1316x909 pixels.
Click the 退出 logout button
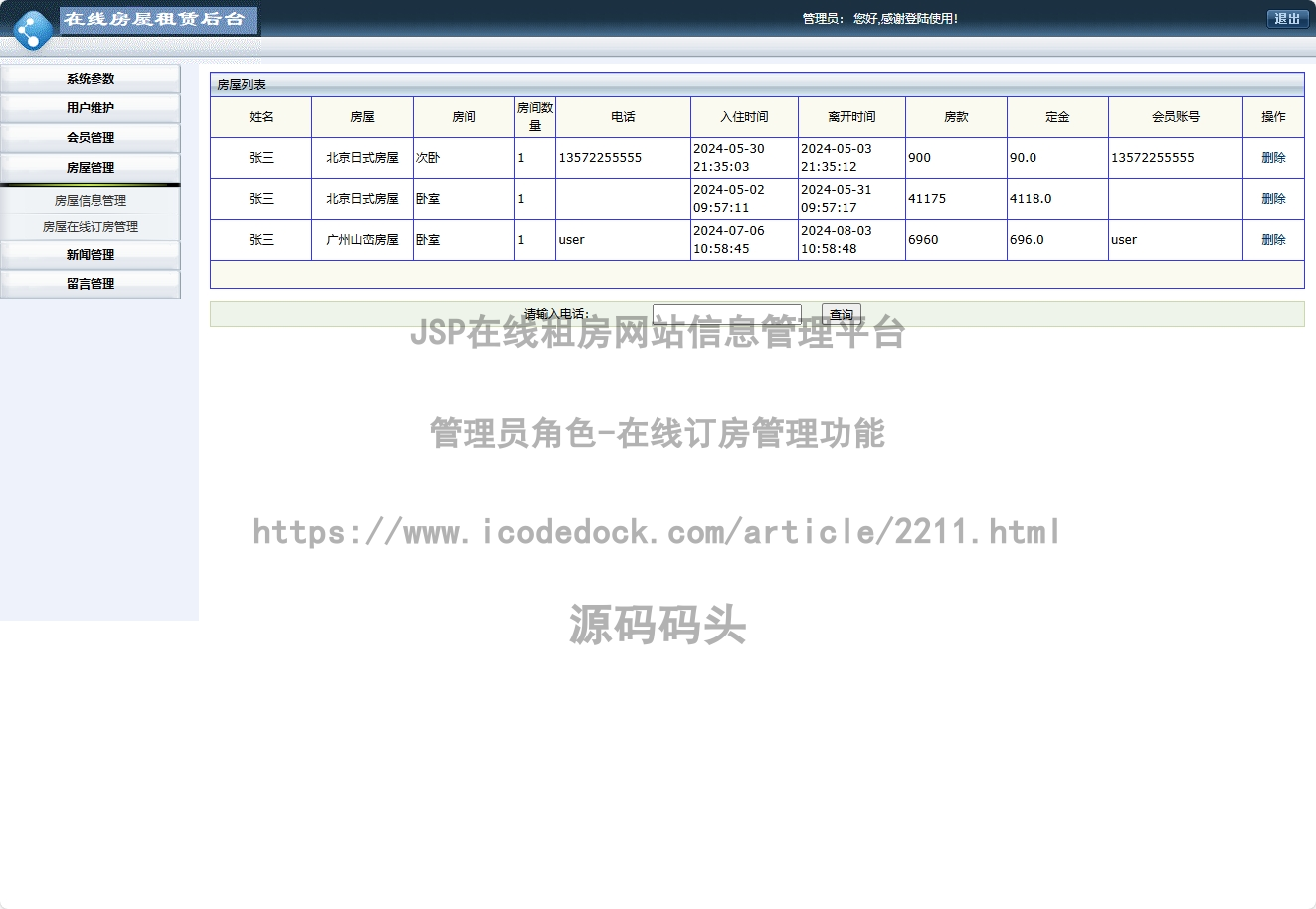click(x=1287, y=19)
